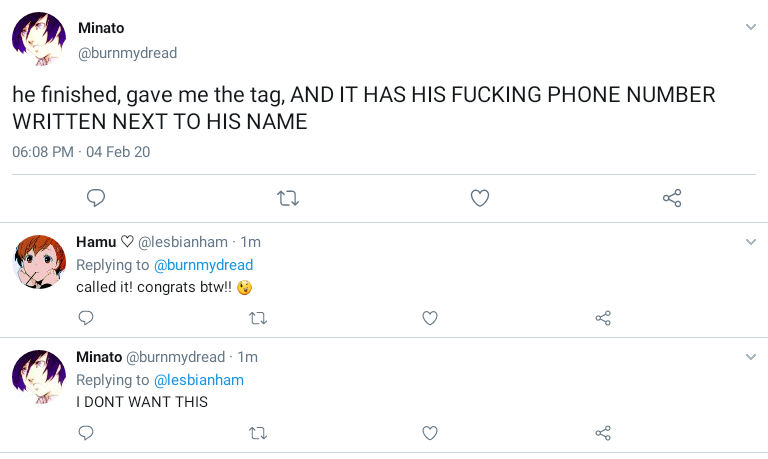Reply to Hamu's "called it" tweet

point(86,318)
